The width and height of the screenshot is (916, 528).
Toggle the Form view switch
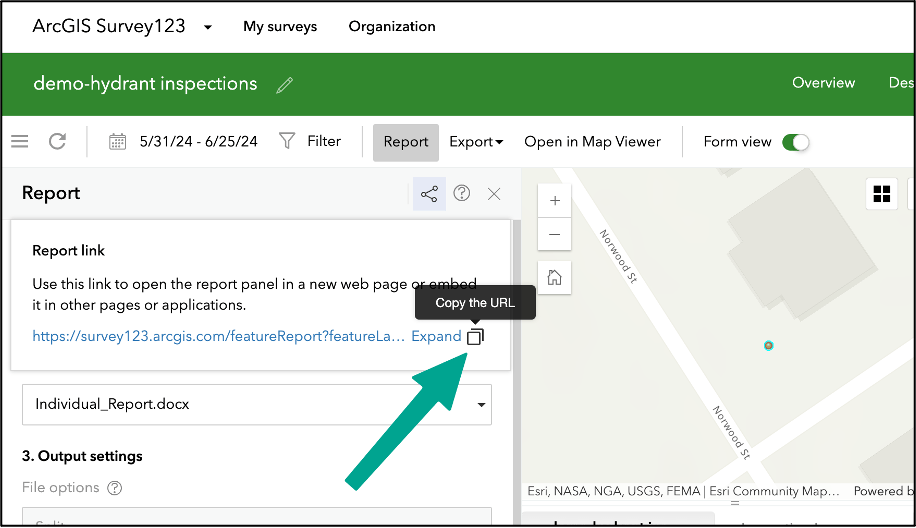click(x=795, y=142)
